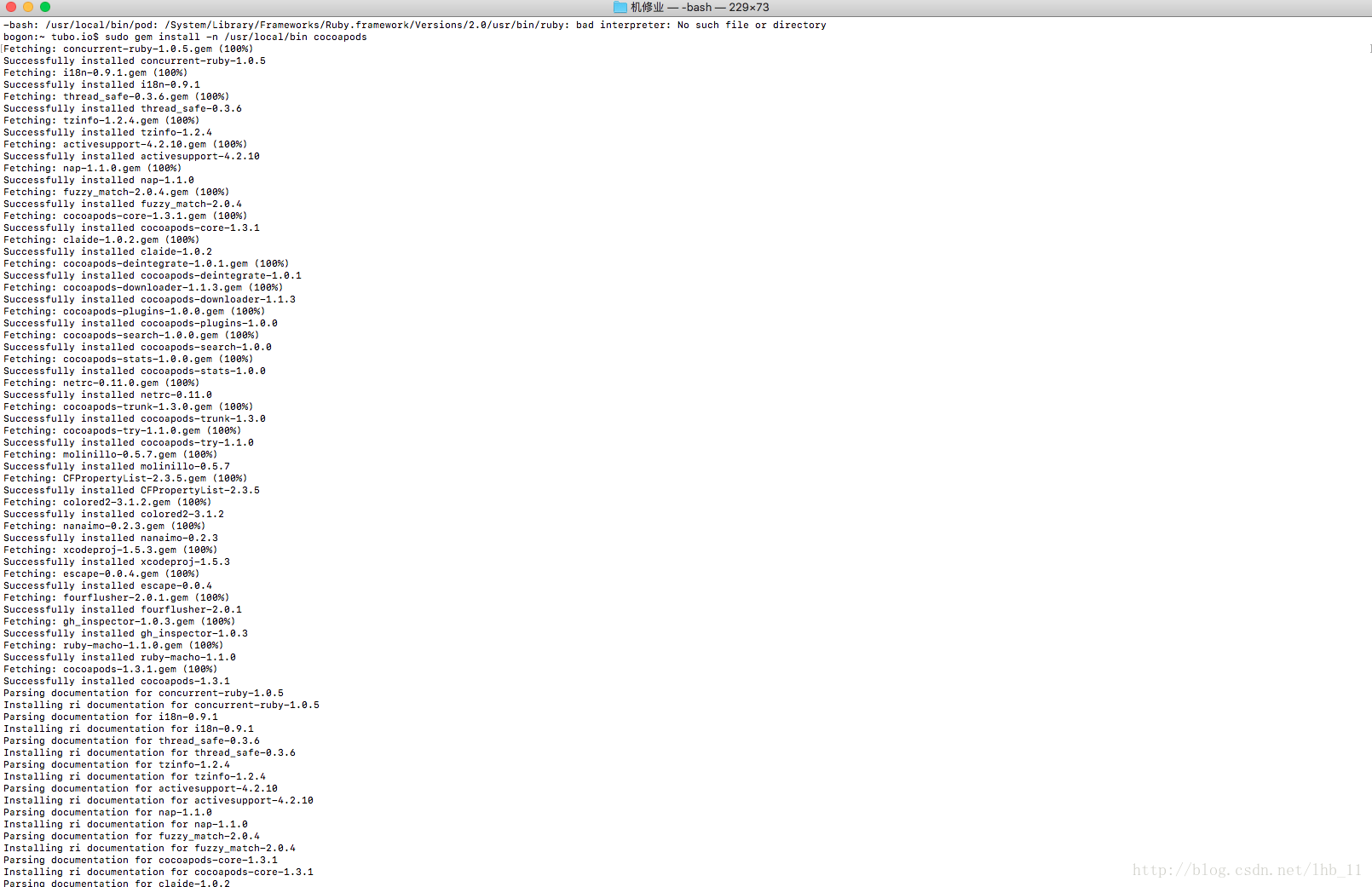1372x887 pixels.
Task: Click 'Fetching: molinillo-0.5.7.gem' line
Action: point(110,454)
